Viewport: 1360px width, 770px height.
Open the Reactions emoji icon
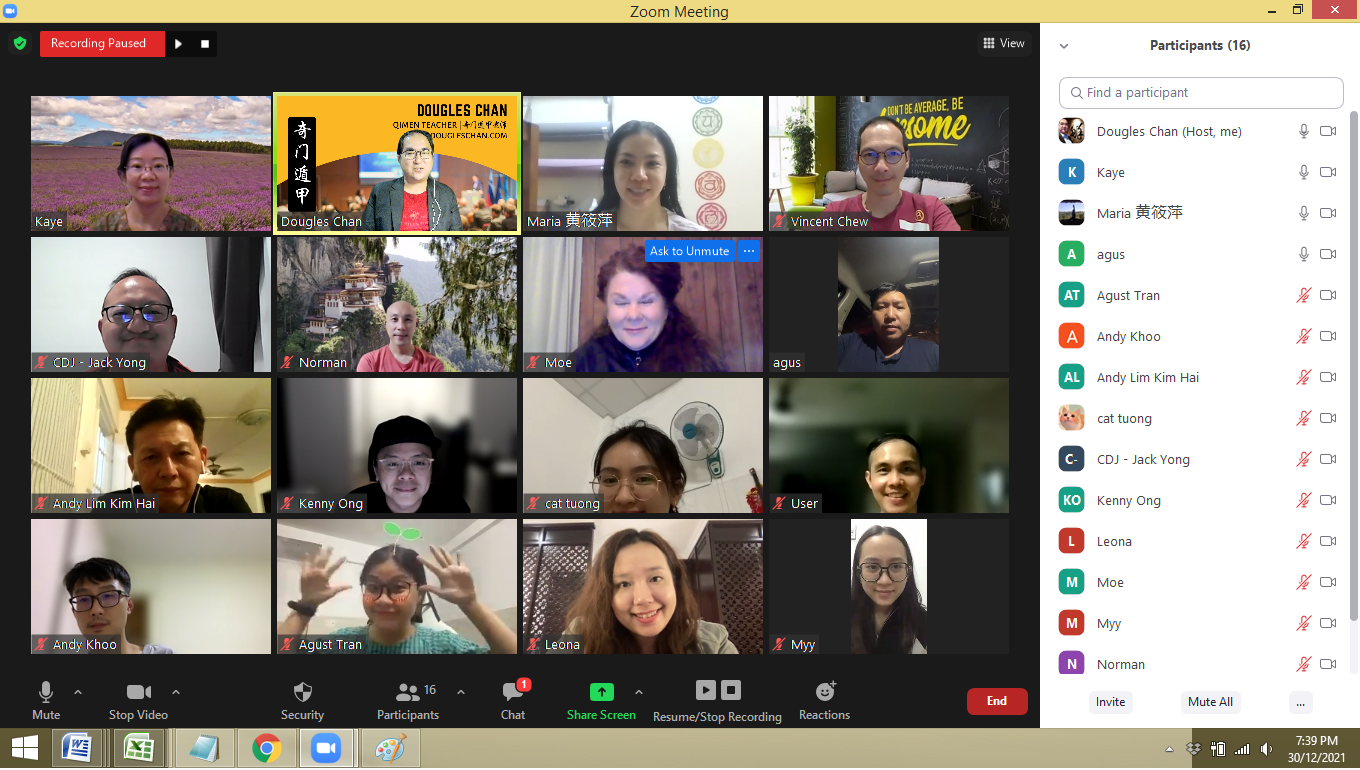pyautogui.click(x=825, y=692)
